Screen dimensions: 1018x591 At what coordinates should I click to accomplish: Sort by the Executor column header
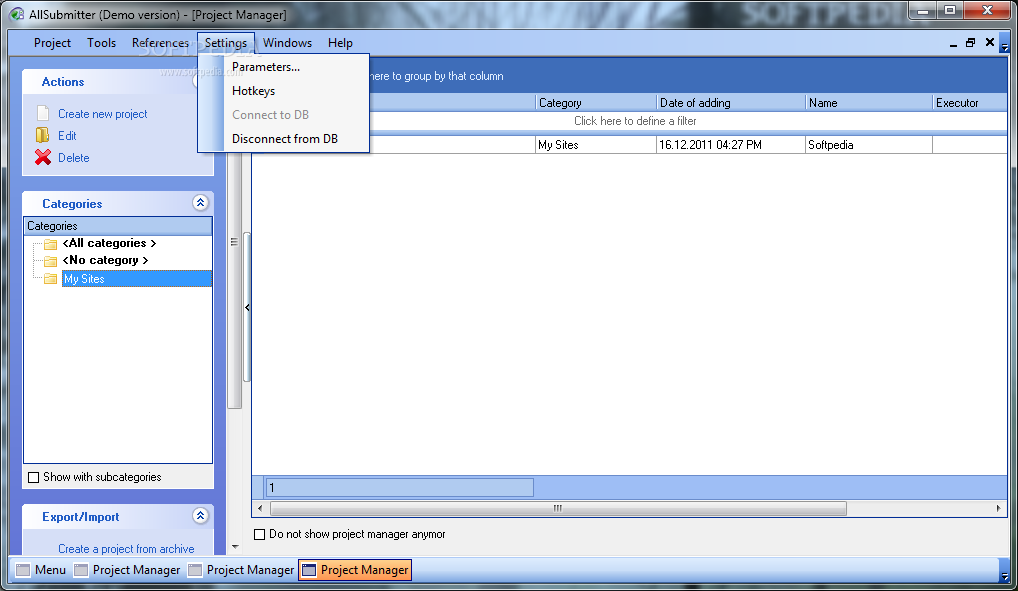(x=970, y=103)
